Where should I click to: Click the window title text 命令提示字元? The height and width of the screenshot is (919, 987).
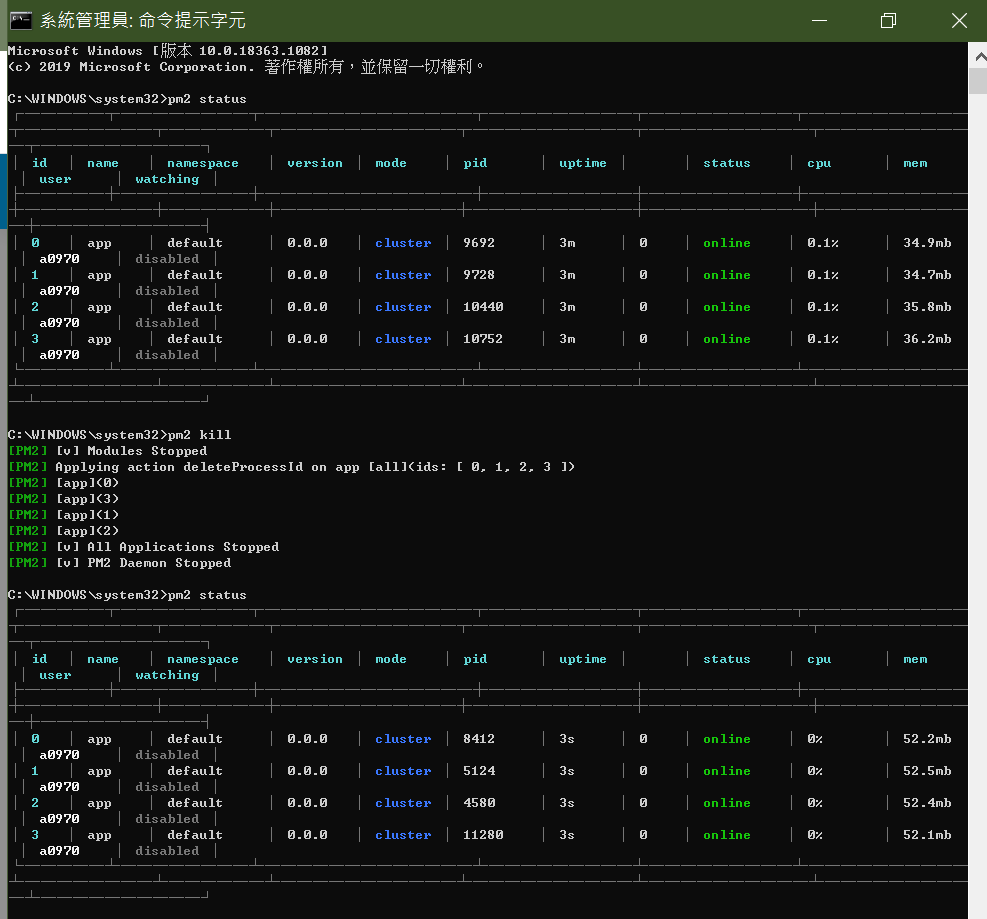point(191,21)
